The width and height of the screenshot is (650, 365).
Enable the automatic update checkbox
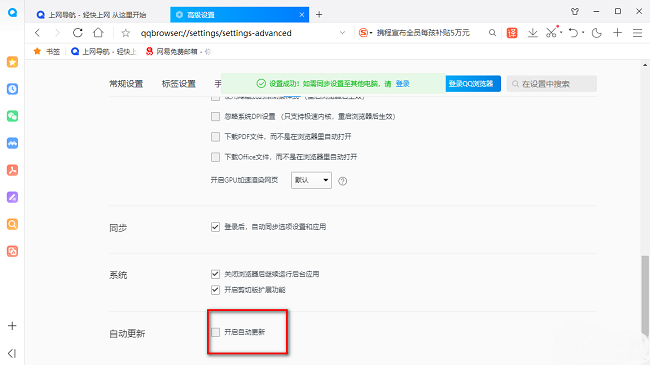(215, 332)
